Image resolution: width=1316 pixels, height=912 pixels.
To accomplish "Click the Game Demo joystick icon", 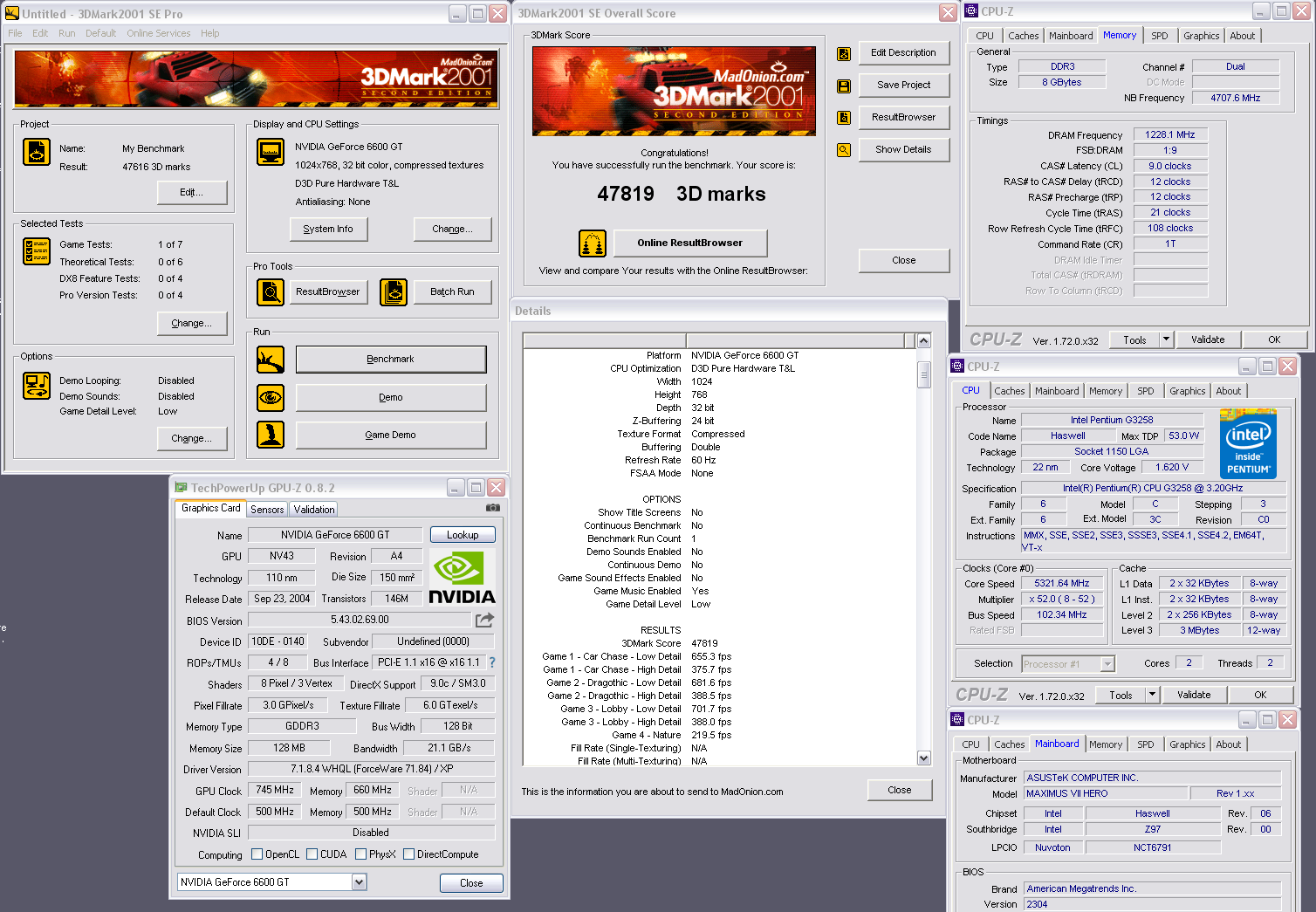I will click(271, 435).
